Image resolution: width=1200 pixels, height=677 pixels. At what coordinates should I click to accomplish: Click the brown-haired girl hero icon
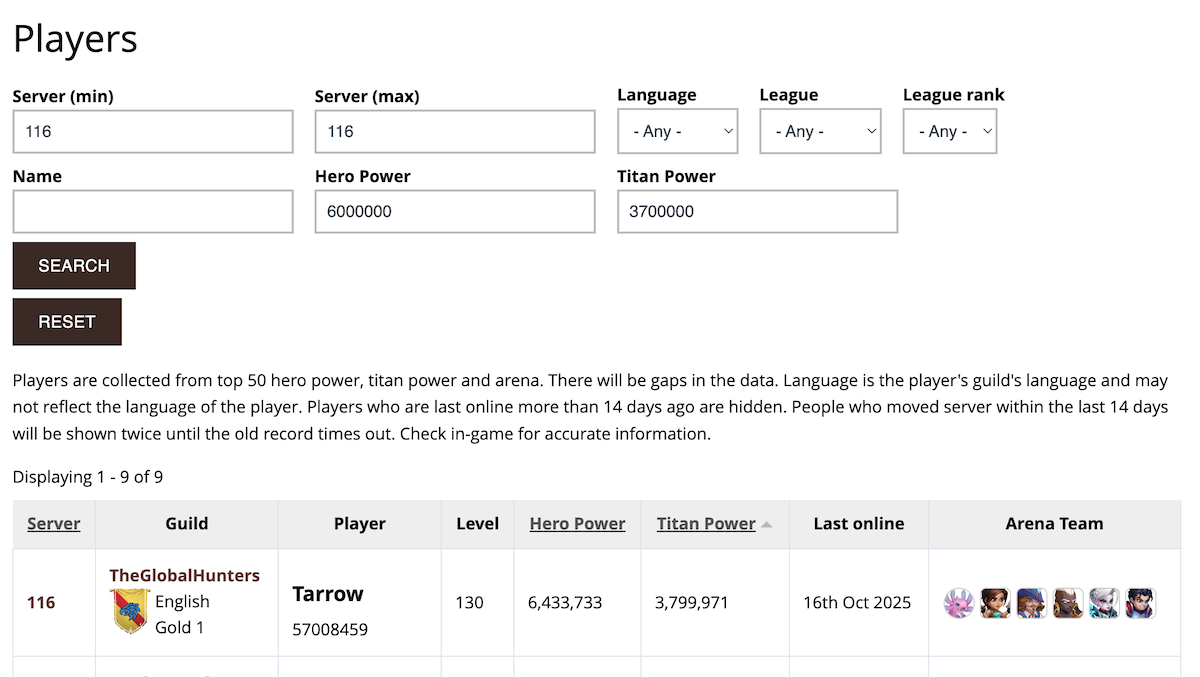[x=994, y=603]
